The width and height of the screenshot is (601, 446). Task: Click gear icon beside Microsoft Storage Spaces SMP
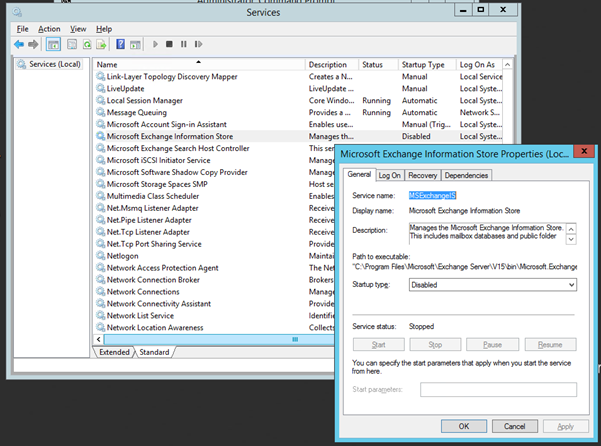coord(100,184)
